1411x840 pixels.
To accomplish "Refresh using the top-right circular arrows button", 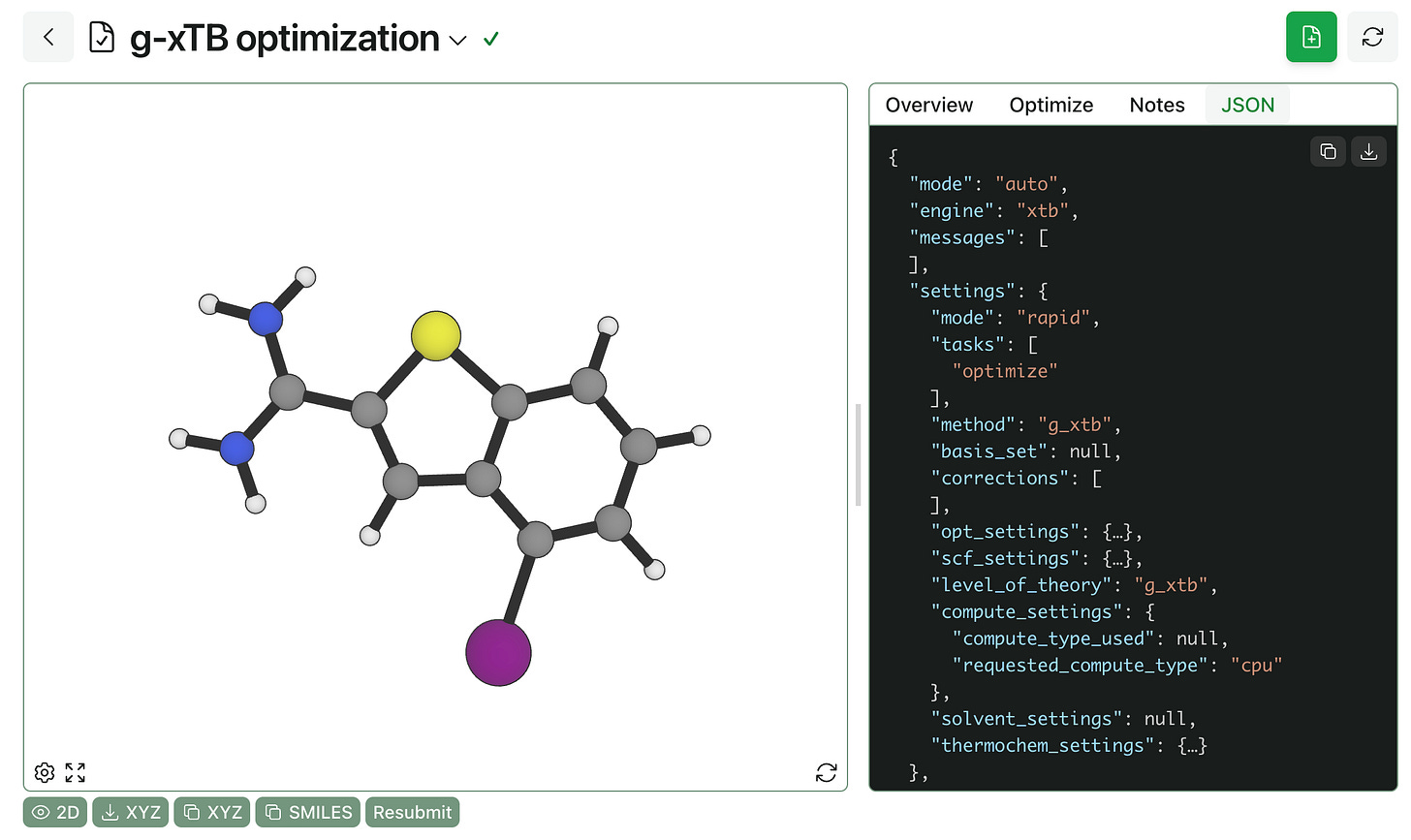I will click(x=1372, y=37).
